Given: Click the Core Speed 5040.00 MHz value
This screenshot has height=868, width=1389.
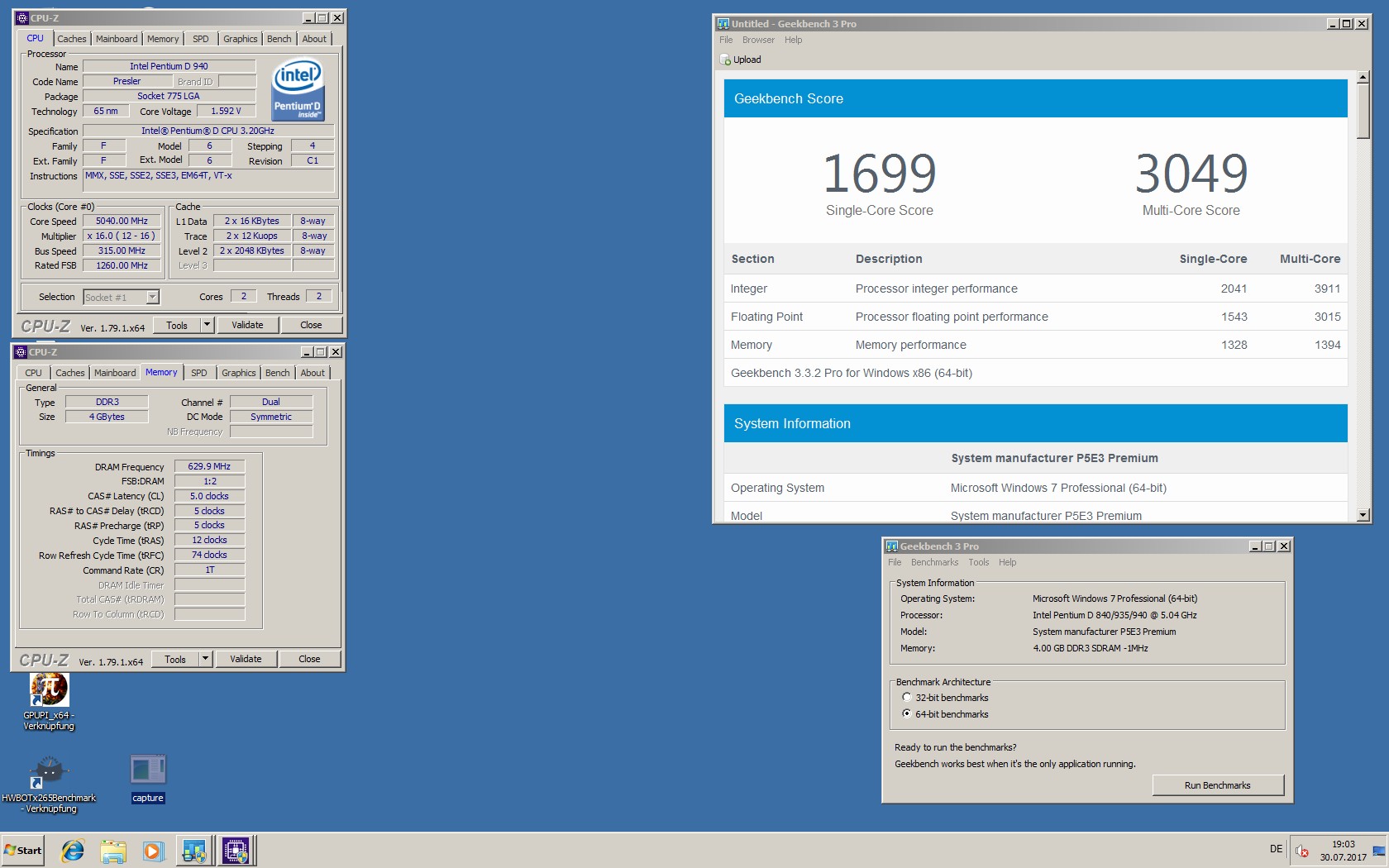Looking at the screenshot, I should (x=122, y=222).
